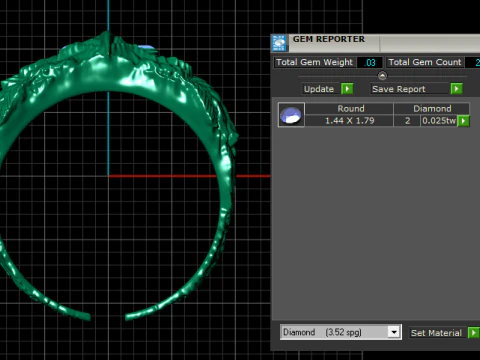The width and height of the screenshot is (480, 360).
Task: Collapse the panel with the round arrow toggle
Action: pyautogui.click(x=382, y=76)
